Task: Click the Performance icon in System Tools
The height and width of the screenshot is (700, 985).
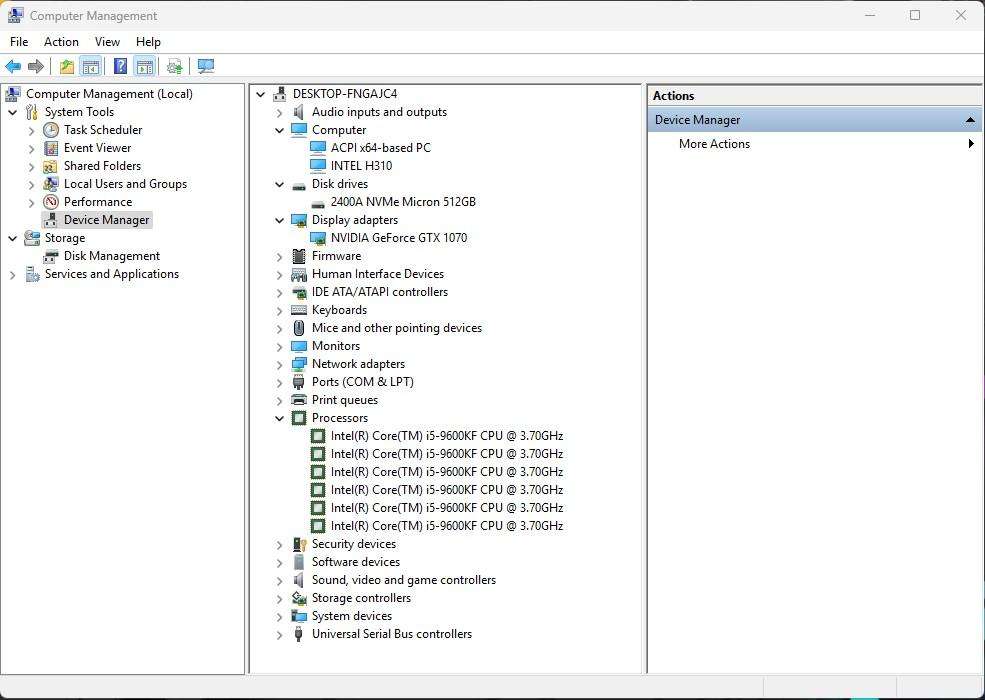Action: point(51,202)
